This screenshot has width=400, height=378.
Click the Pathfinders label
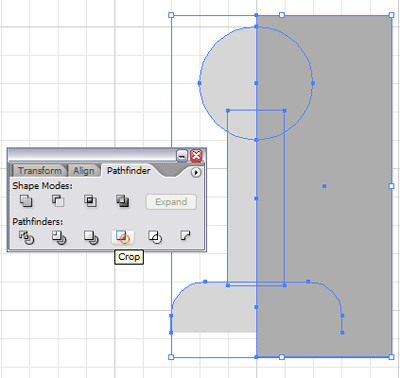(x=38, y=221)
